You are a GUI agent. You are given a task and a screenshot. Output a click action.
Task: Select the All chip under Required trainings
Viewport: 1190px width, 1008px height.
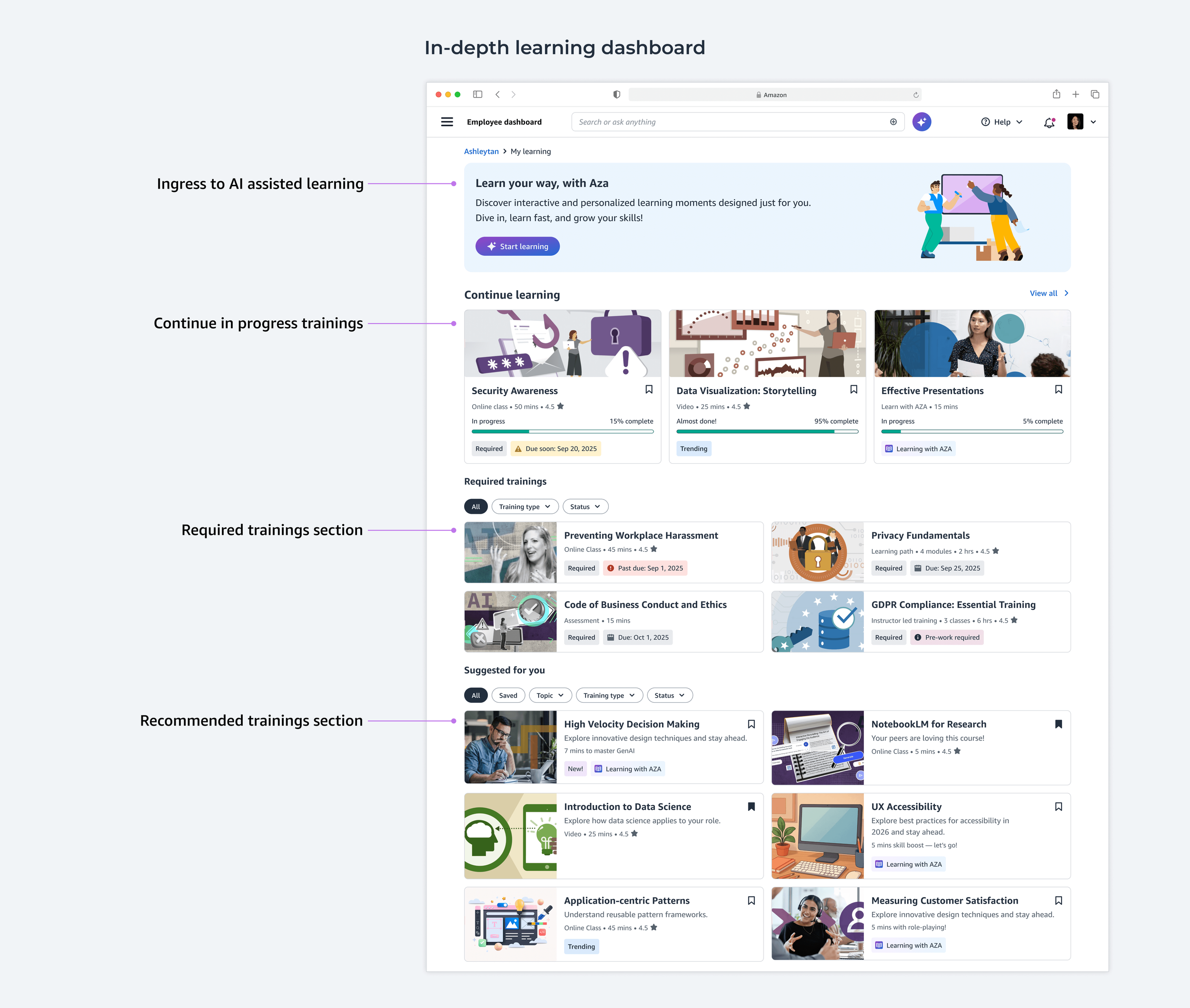click(x=476, y=507)
